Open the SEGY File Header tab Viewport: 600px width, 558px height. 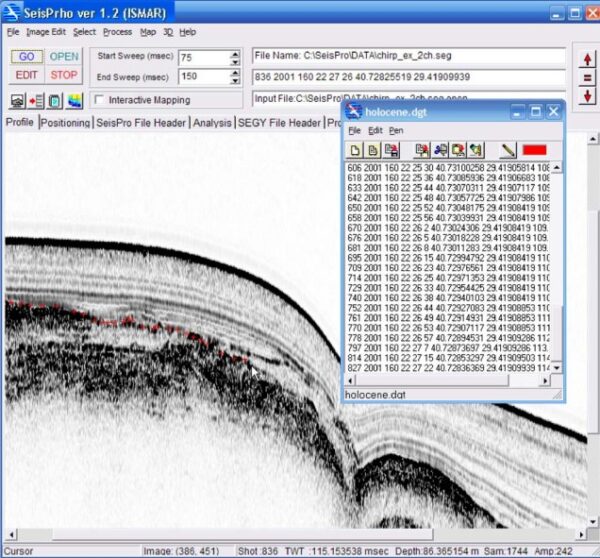coord(279,123)
